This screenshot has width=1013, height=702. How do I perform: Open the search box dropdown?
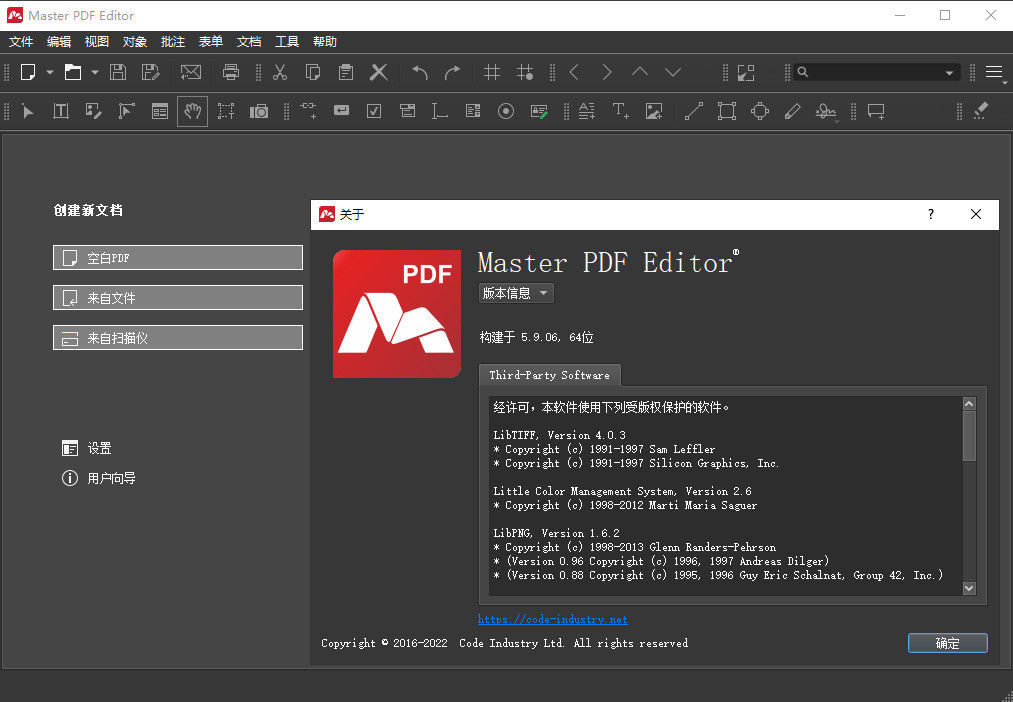tap(950, 72)
